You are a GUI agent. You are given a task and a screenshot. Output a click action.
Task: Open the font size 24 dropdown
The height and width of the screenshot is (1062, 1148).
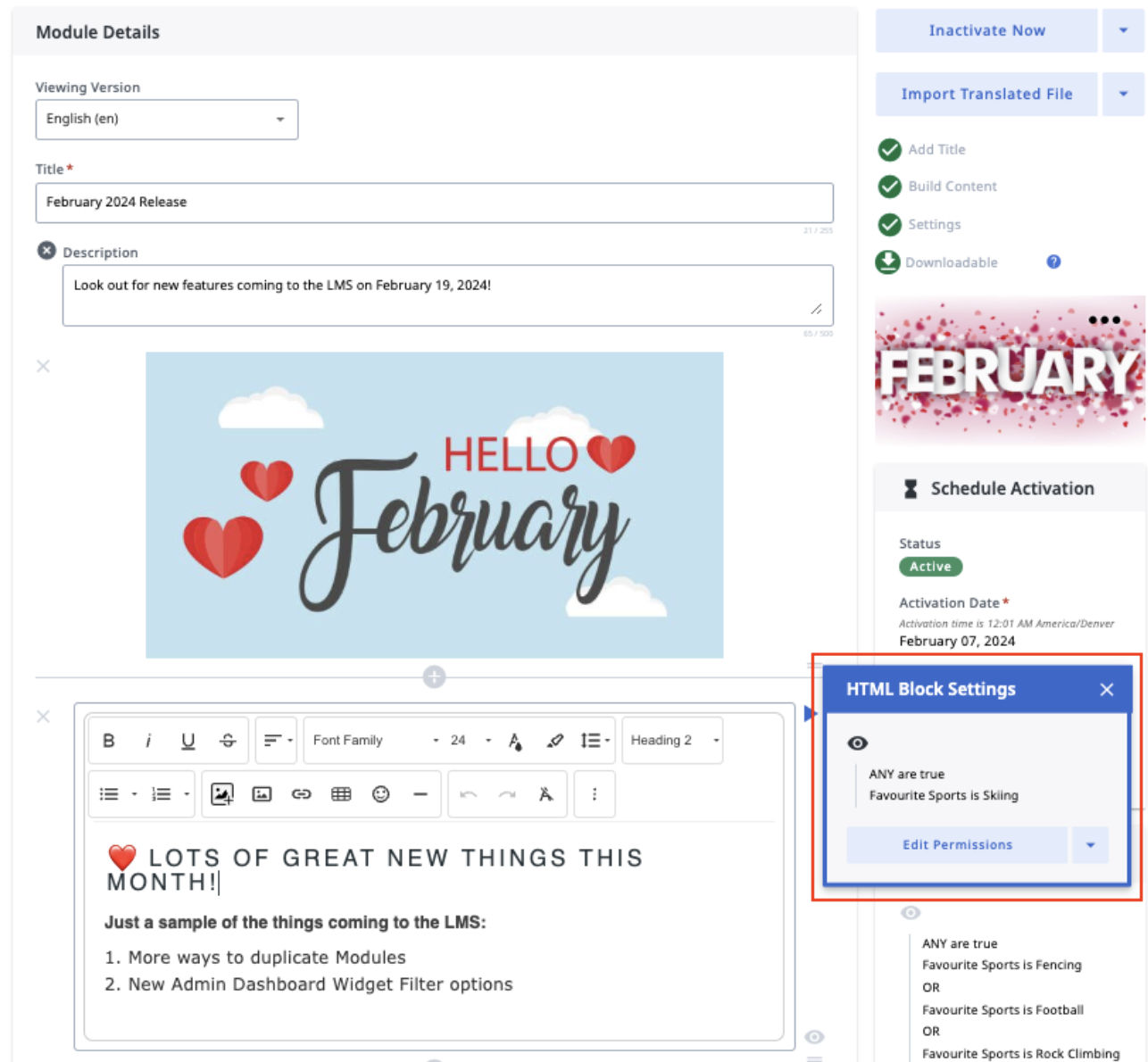[471, 741]
